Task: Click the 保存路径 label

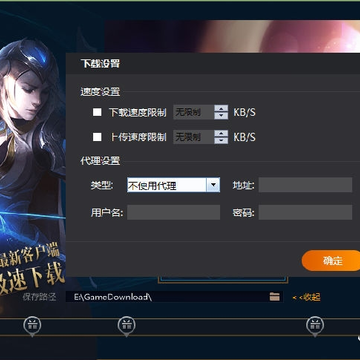Action: pyautogui.click(x=39, y=297)
